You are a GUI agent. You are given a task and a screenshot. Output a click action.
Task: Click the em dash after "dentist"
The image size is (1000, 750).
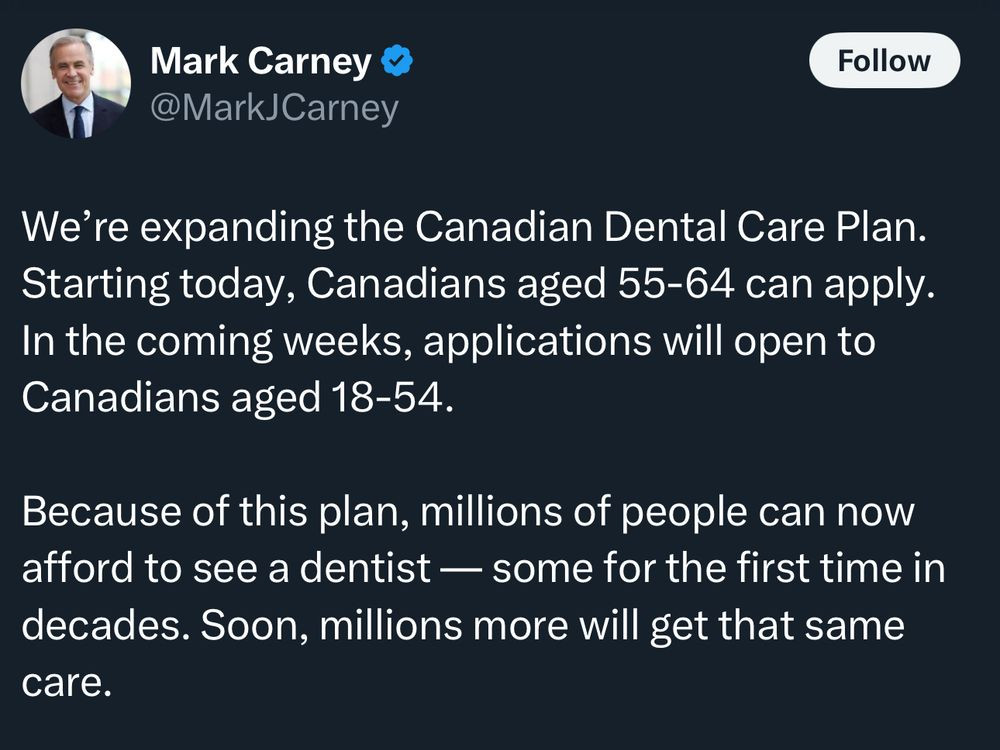pyautogui.click(x=460, y=568)
